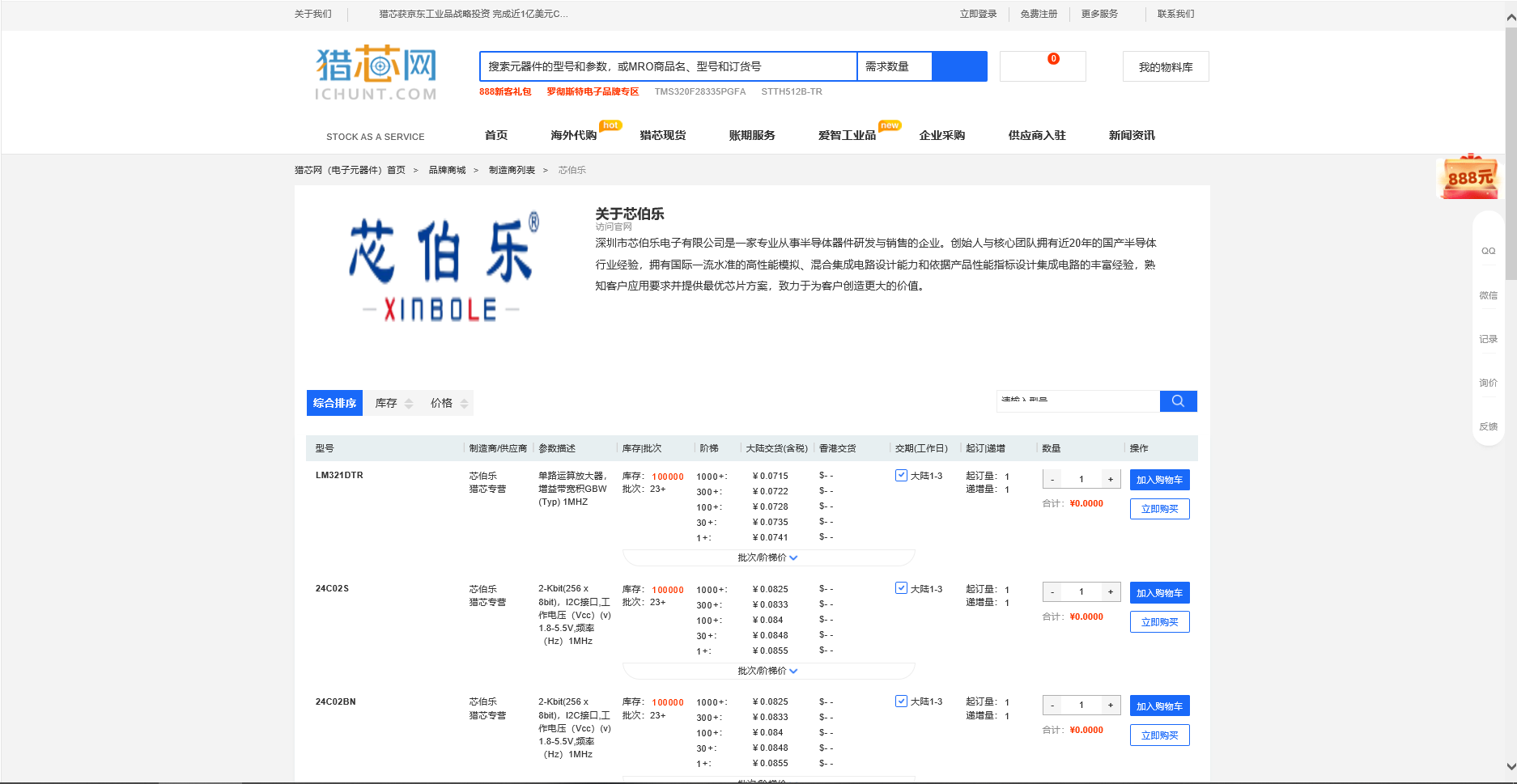The width and height of the screenshot is (1517, 784).
Task: Click breadcrumb 猎芯网 首页
Action: click(350, 170)
